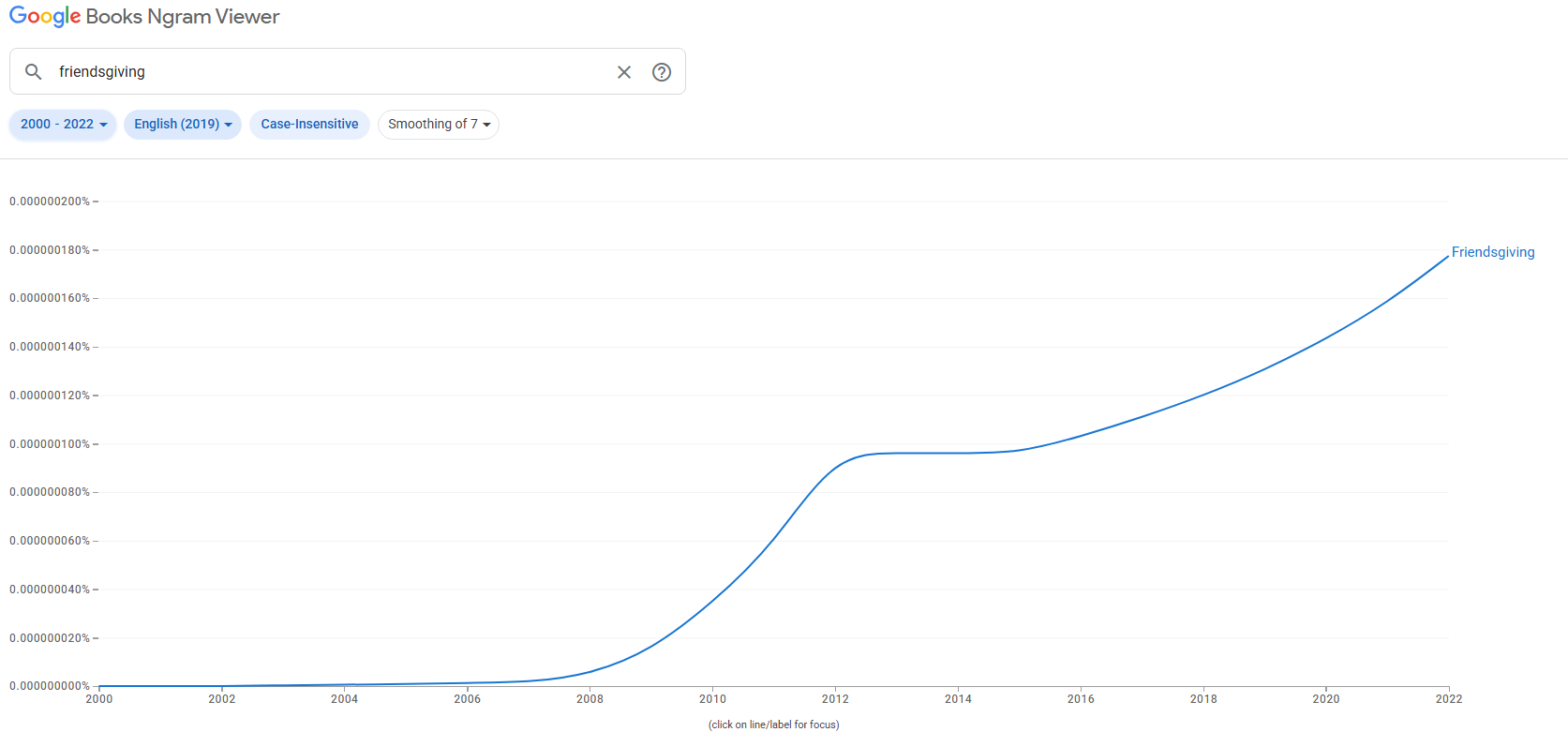This screenshot has height=747, width=1568.
Task: Click the 2018 x-axis label
Action: tap(1203, 698)
